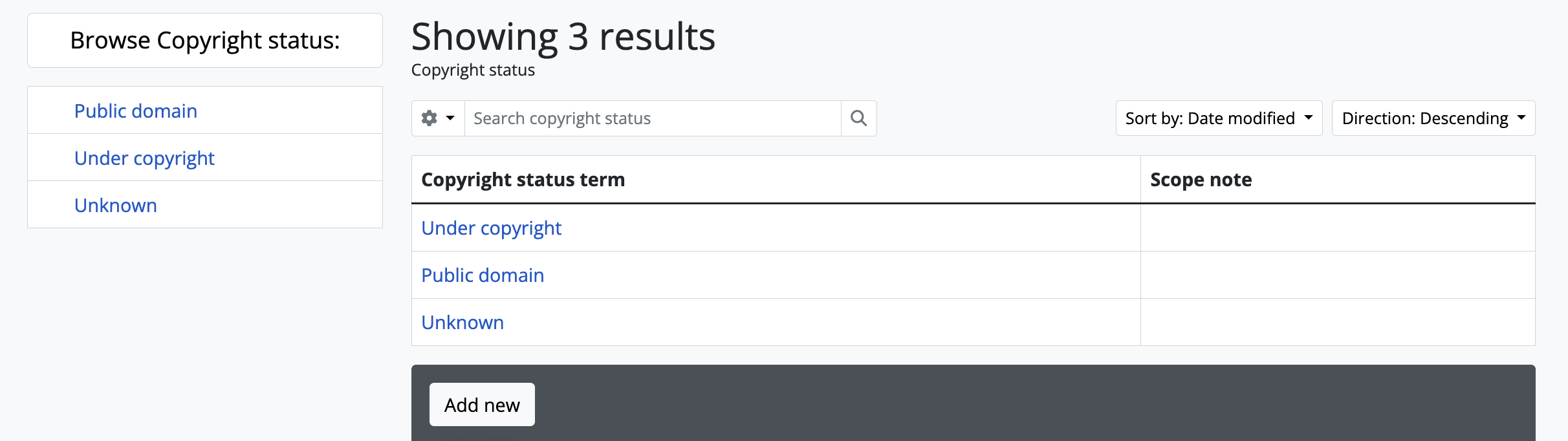Open Public domain term in results table

click(483, 275)
